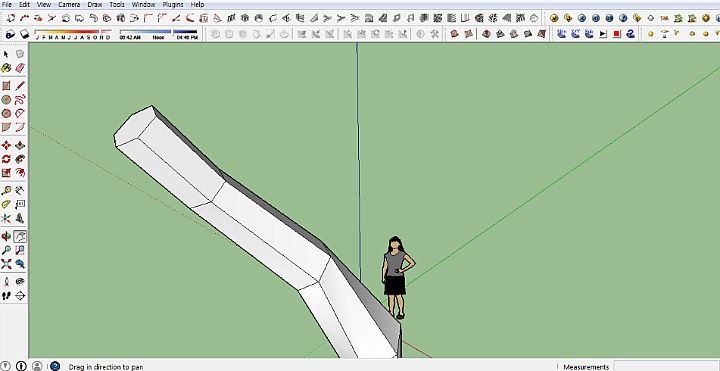The width and height of the screenshot is (720, 371).
Task: Open the Tools menu
Action: point(117,5)
